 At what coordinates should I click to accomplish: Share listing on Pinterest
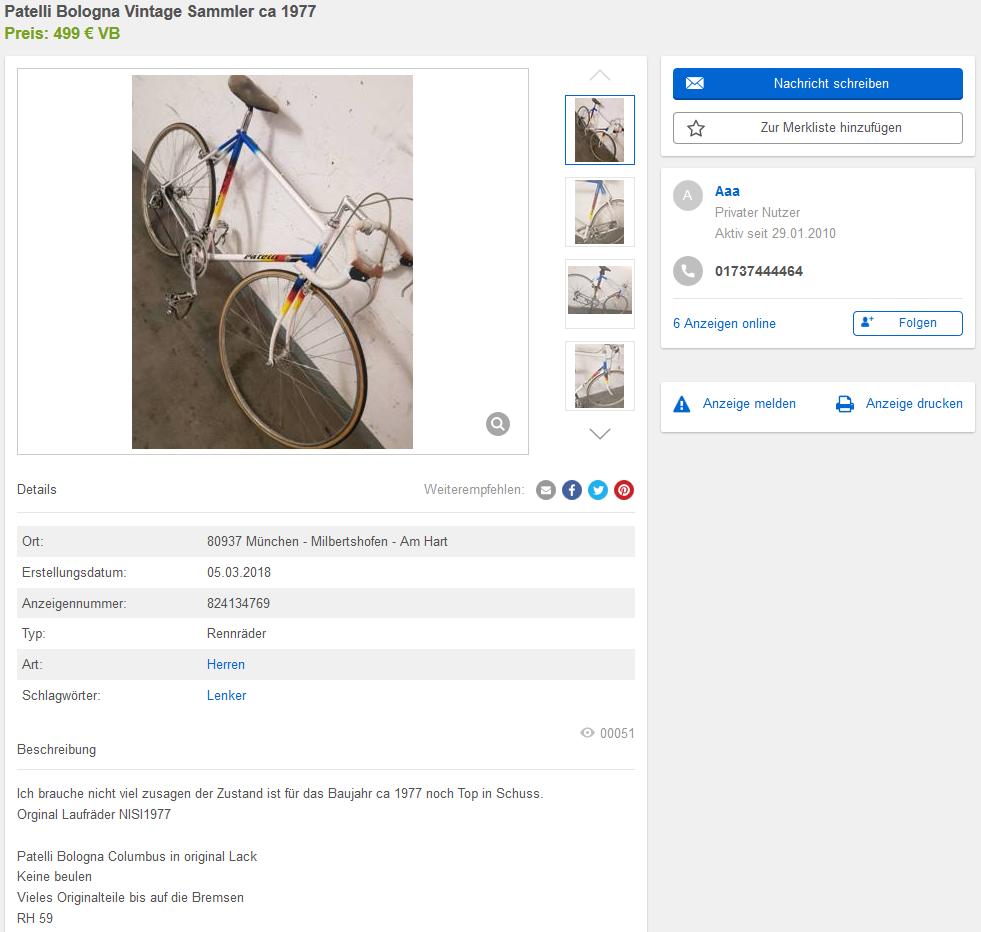click(624, 490)
